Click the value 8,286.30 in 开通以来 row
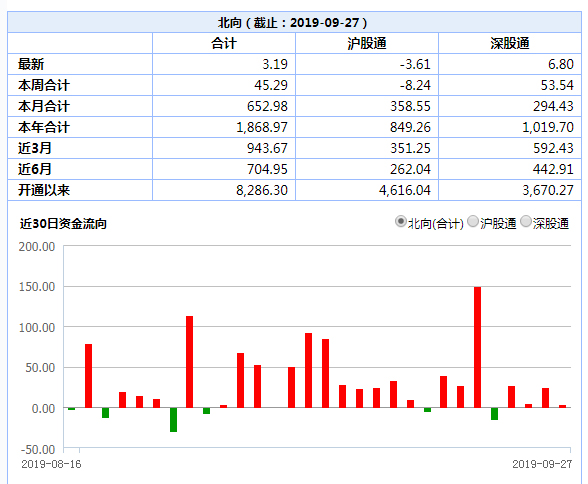This screenshot has width=588, height=484. click(262, 190)
